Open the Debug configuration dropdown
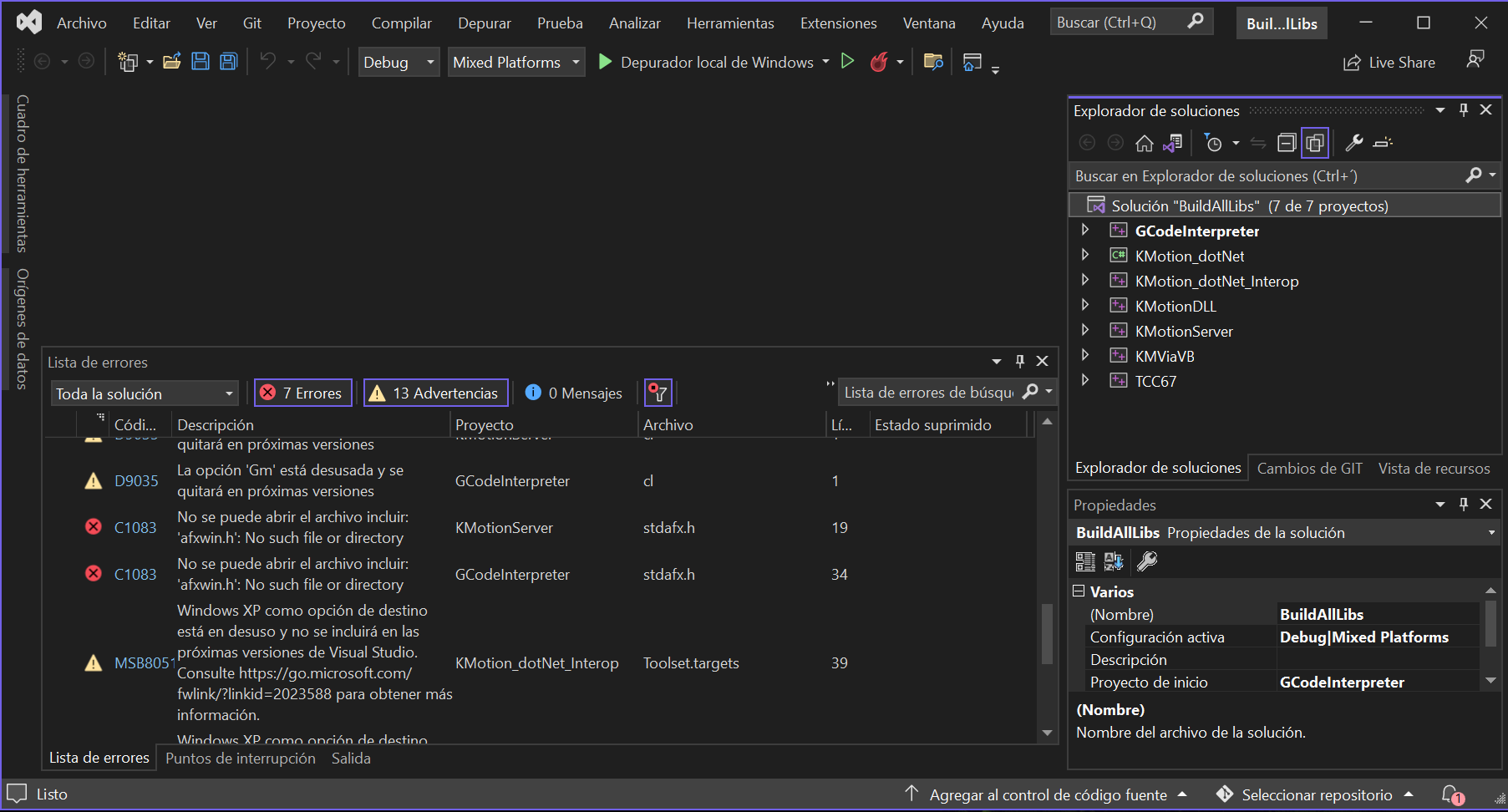Screen dimensions: 1508x812 (399, 63)
